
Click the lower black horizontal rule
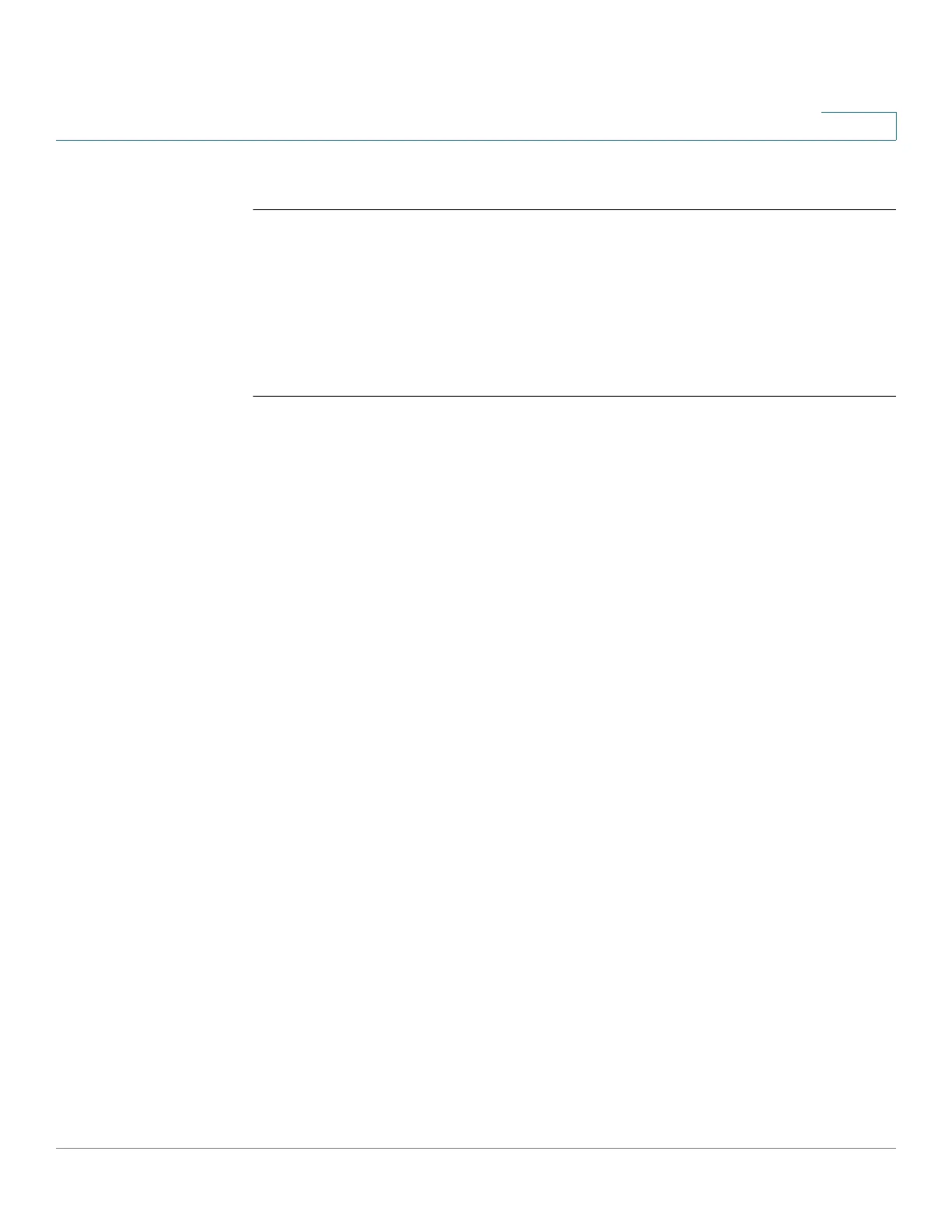pyautogui.click(x=575, y=397)
